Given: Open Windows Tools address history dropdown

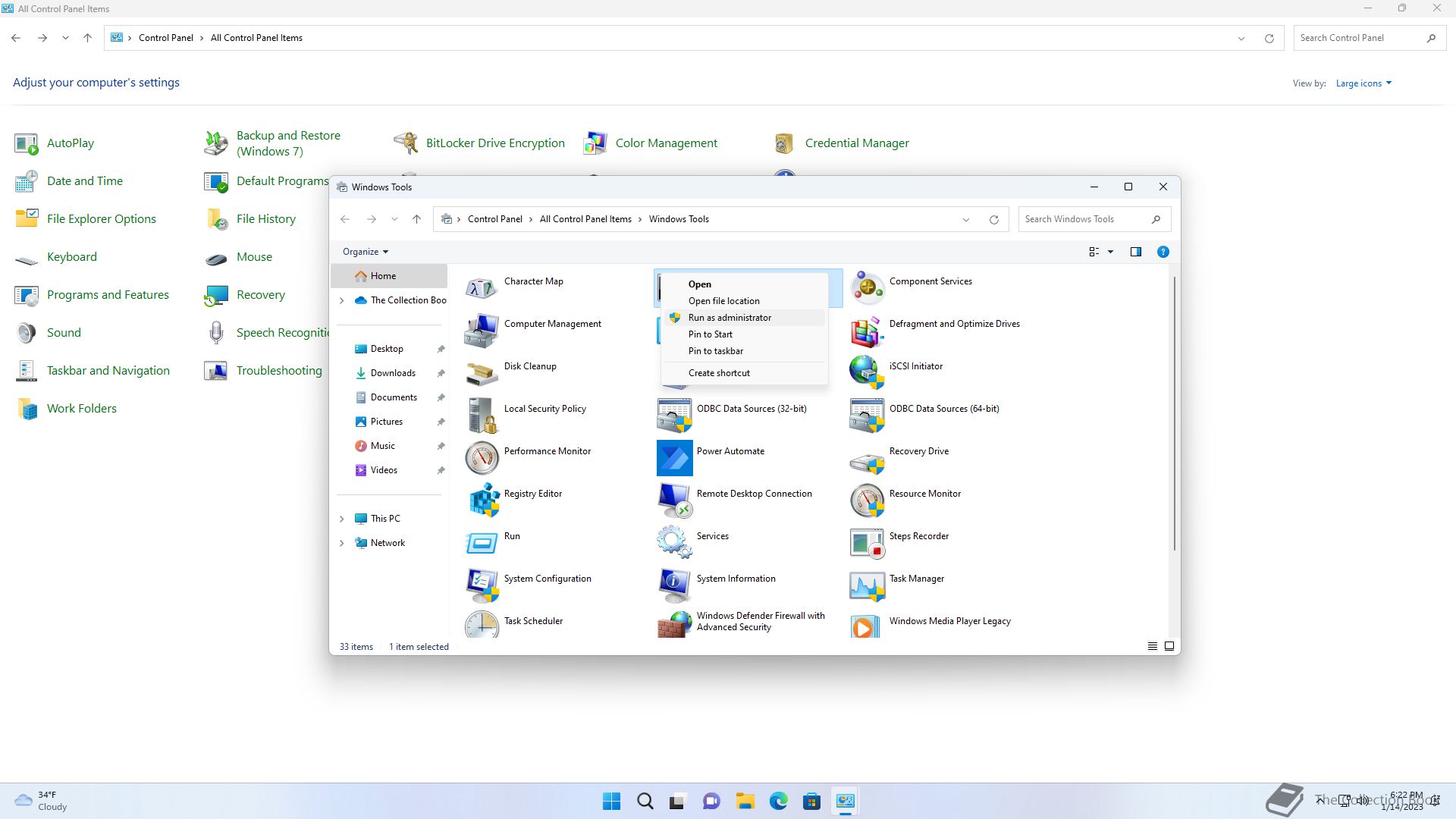Looking at the screenshot, I should click(966, 220).
